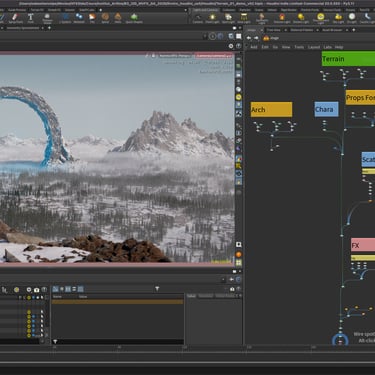Viewport: 375px width, 375px height.
Task: Open the Add menu in network editor
Action: tap(254, 47)
